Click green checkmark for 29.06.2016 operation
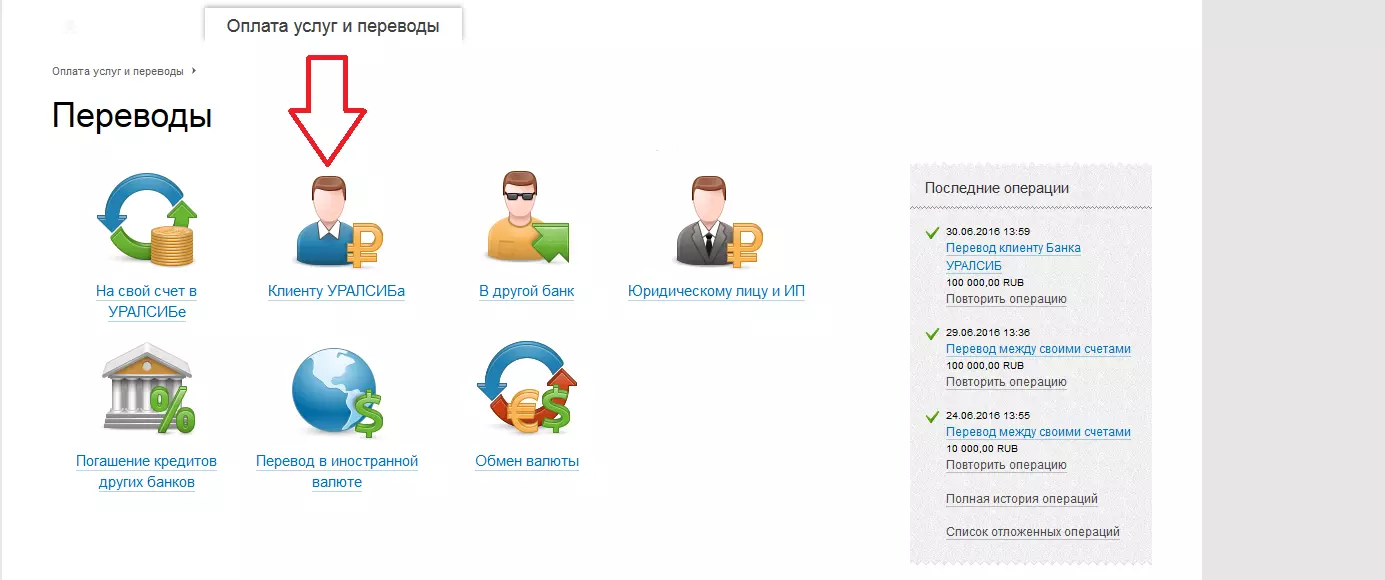The width and height of the screenshot is (1385, 580). point(933,333)
